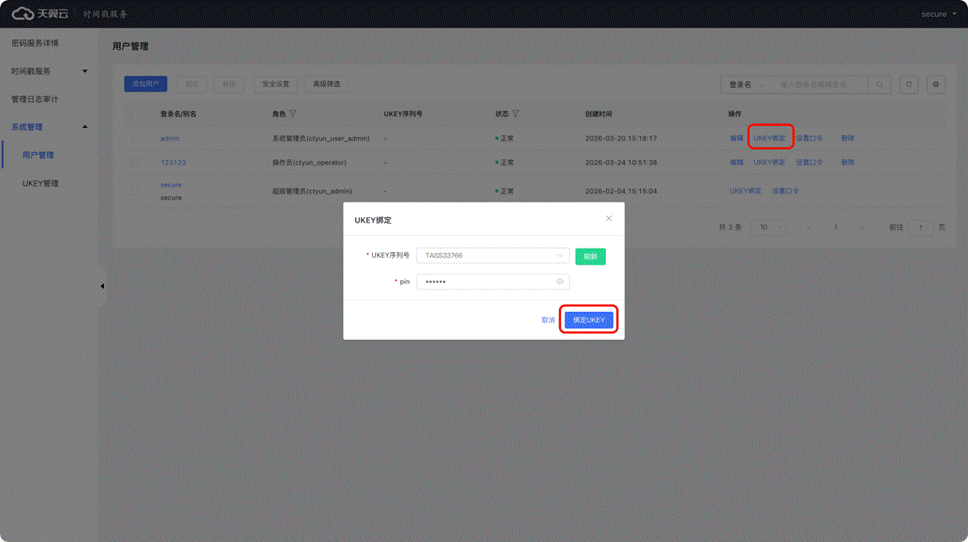Viewport: 968px width, 542px height.
Task: Click 设置口令 in the 123123 row
Action: (x=809, y=162)
